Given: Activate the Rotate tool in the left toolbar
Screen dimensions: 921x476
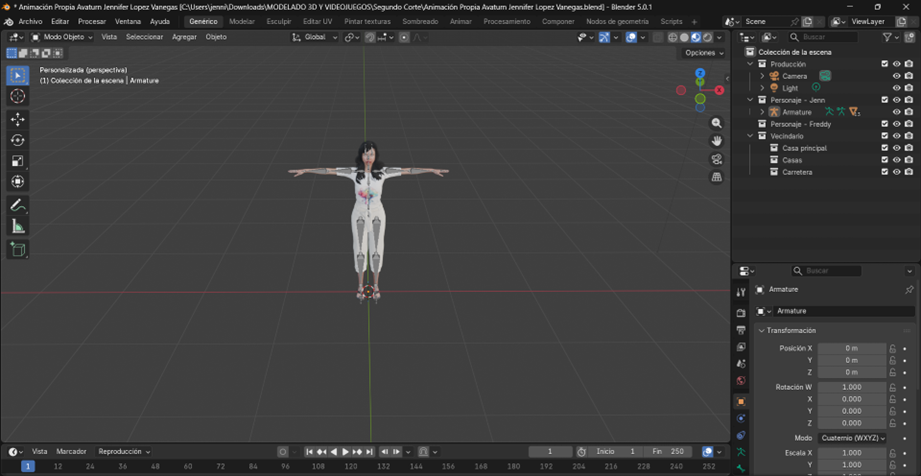Looking at the screenshot, I should (x=18, y=140).
